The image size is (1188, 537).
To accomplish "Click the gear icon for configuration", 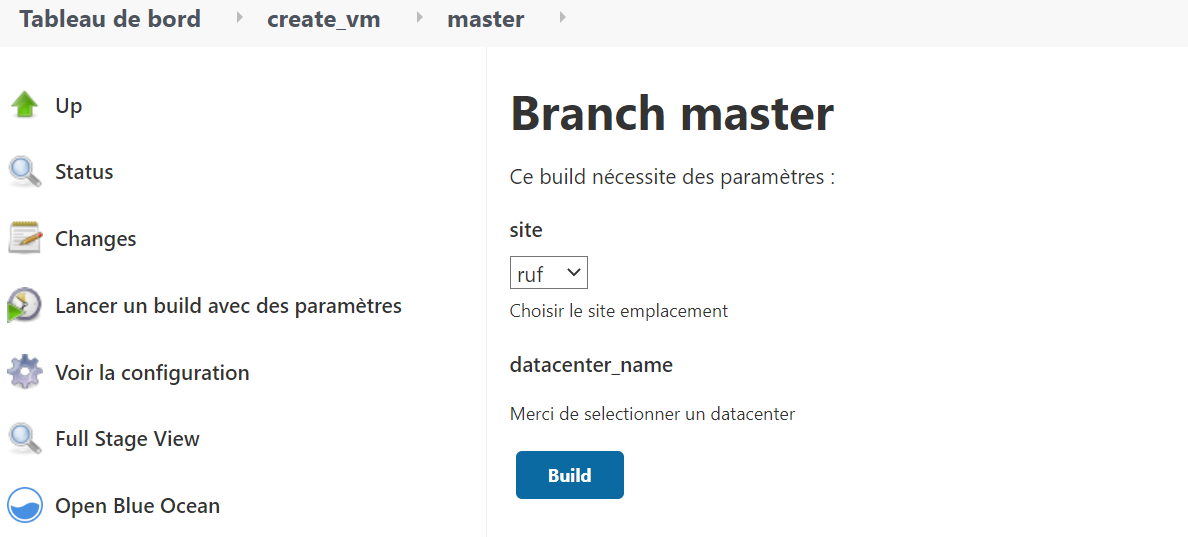I will (24, 372).
